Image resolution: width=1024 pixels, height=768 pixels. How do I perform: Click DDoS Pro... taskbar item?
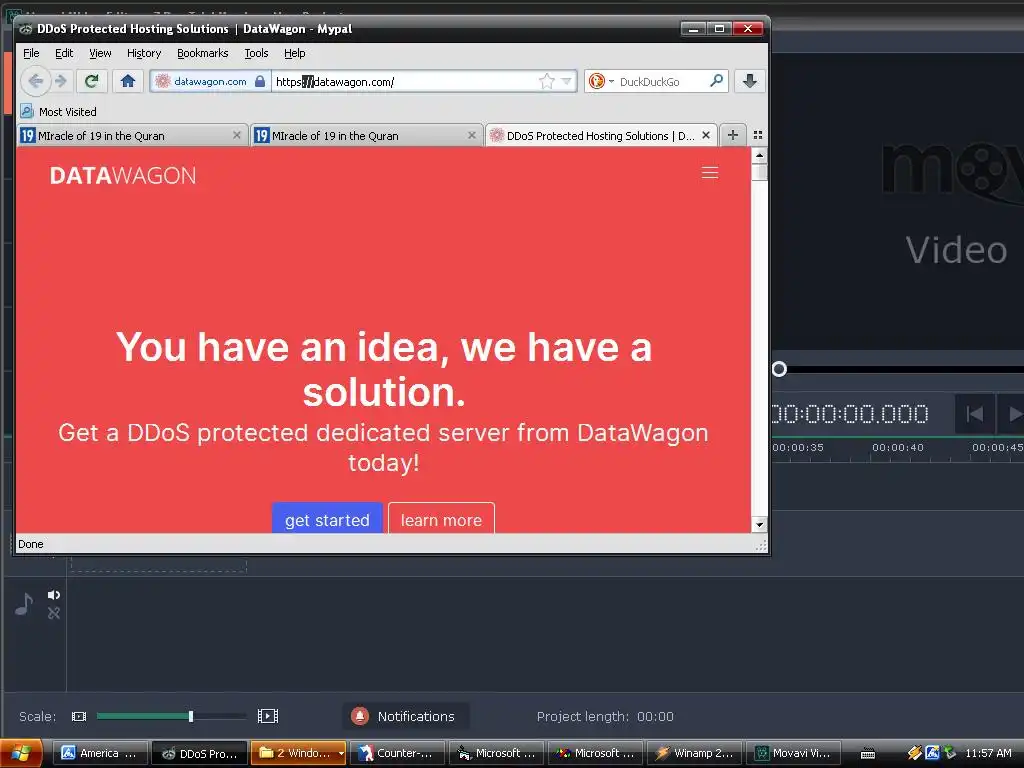coord(199,753)
